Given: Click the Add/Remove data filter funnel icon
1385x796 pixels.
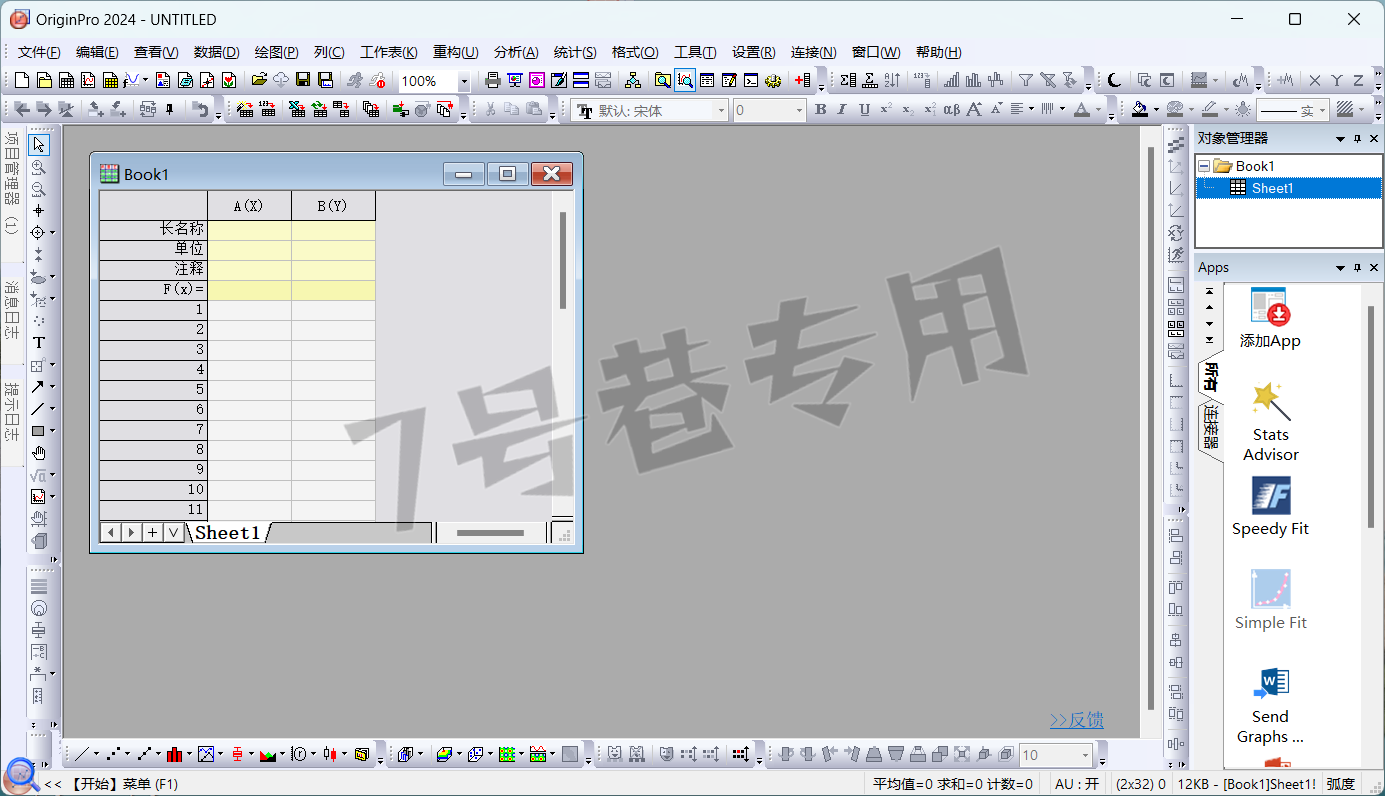Looking at the screenshot, I should coord(1025,80).
